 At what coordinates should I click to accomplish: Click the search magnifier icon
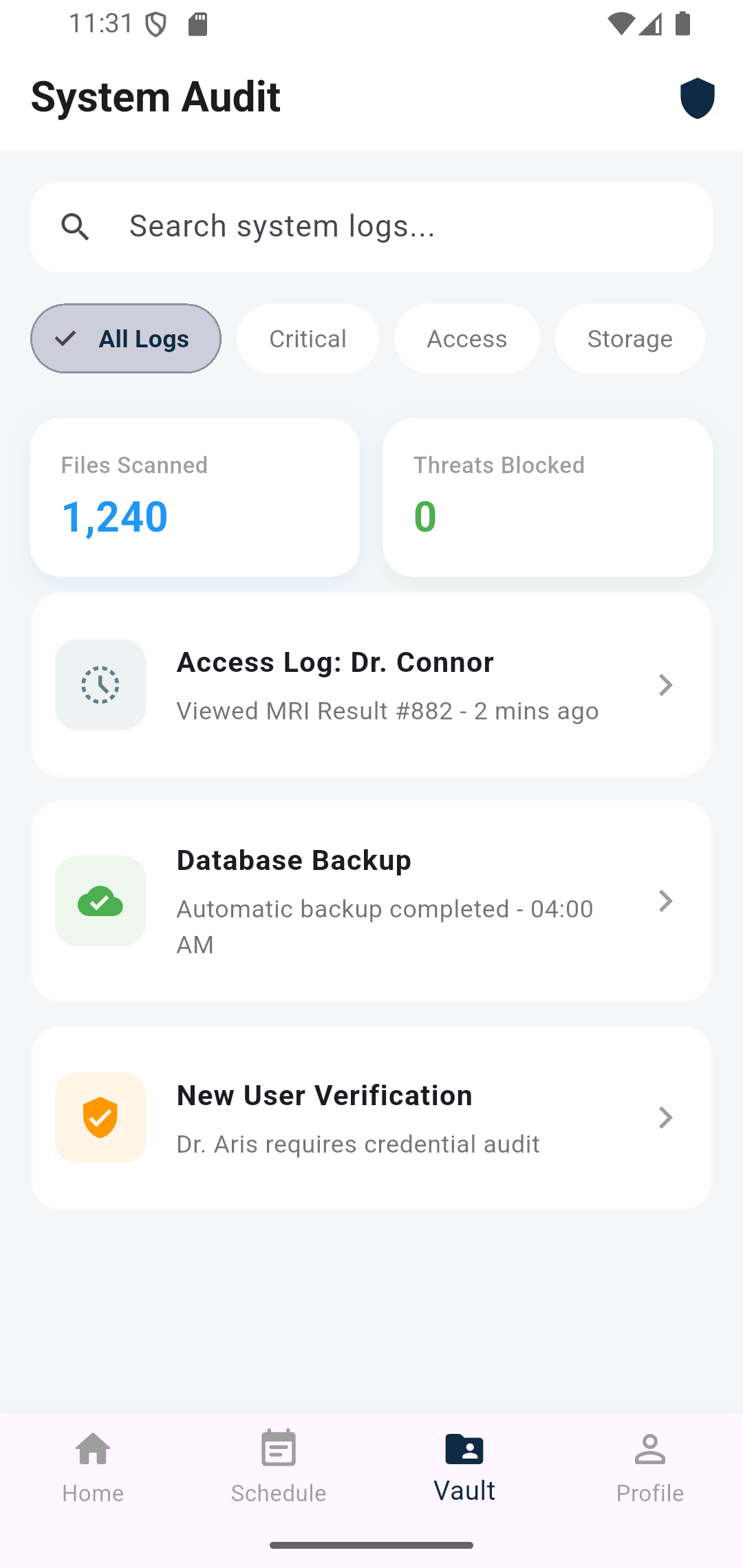tap(75, 227)
